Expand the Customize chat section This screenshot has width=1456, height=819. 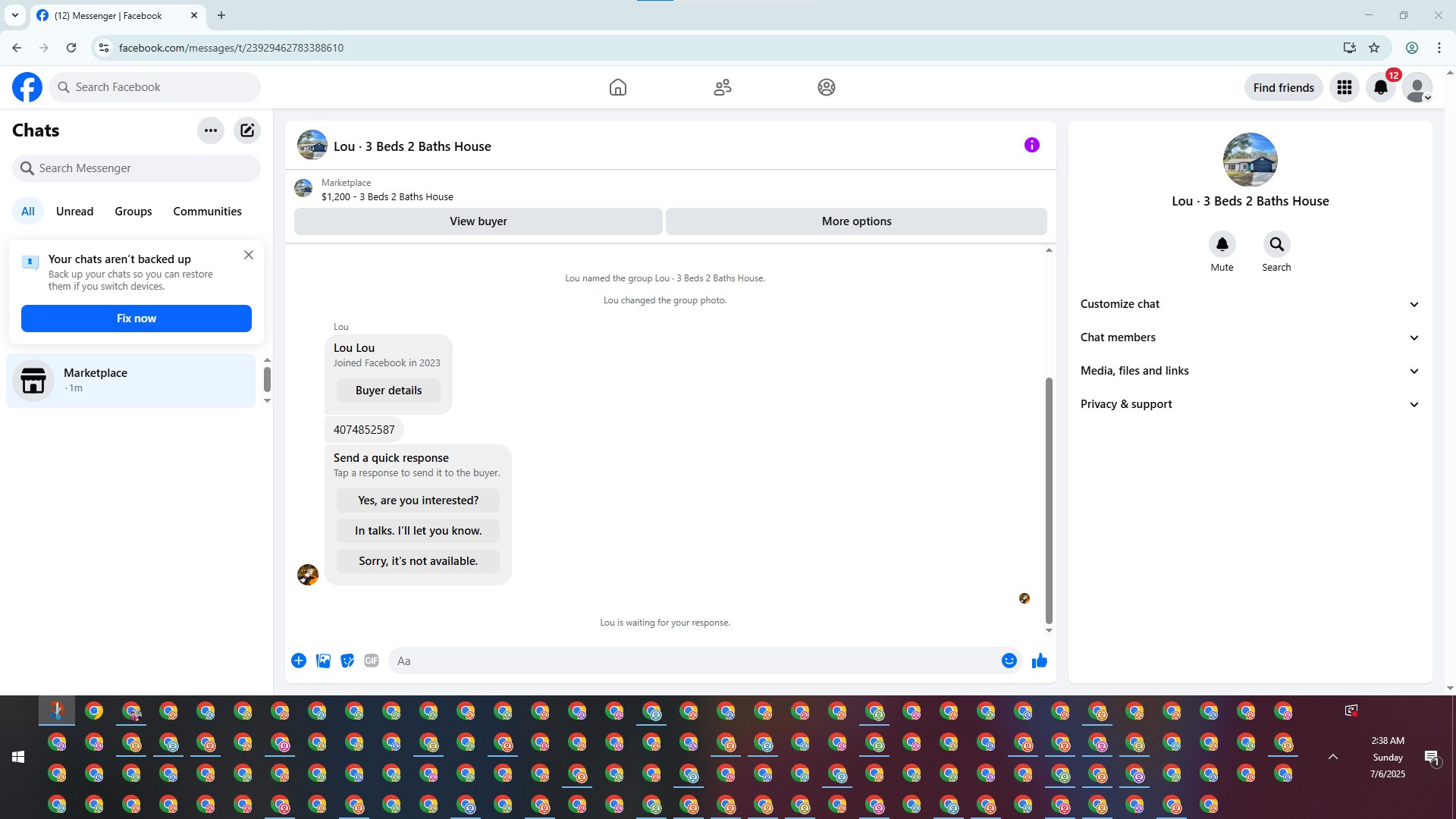pyautogui.click(x=1249, y=304)
